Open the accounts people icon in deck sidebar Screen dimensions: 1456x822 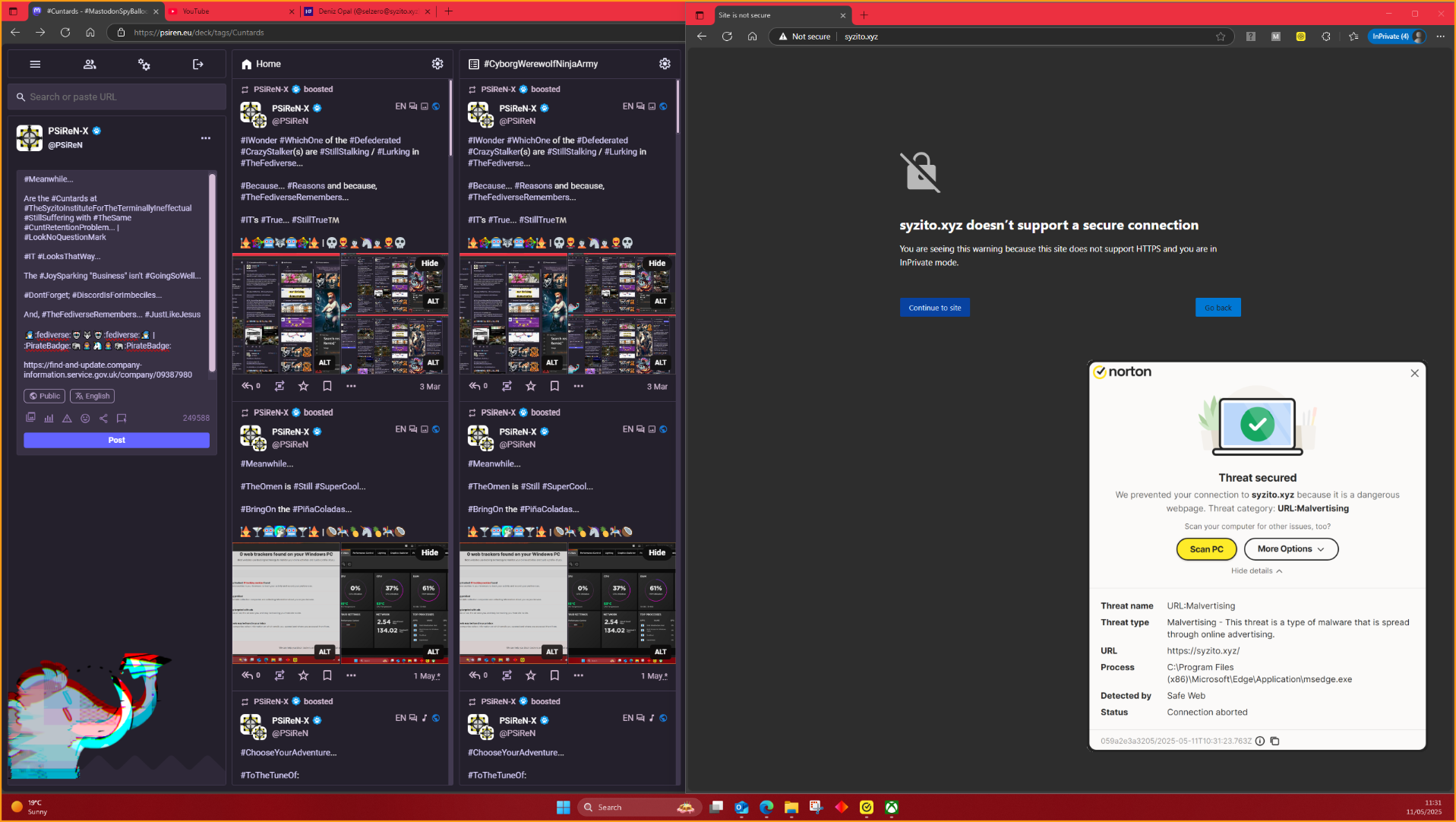click(x=90, y=65)
